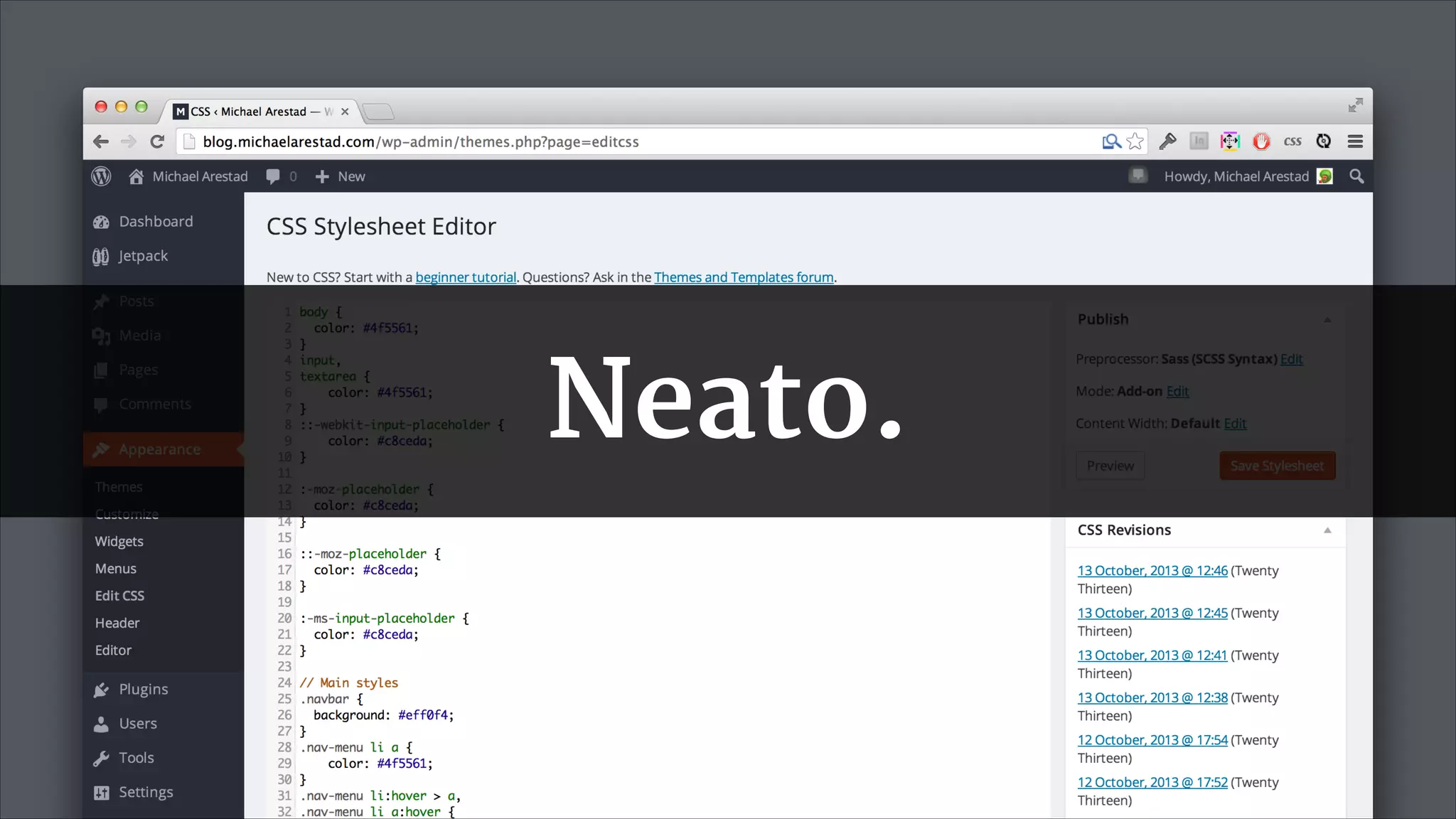Click the ::-moz-placeholder line 16
The image size is (1456, 819).
[370, 554]
